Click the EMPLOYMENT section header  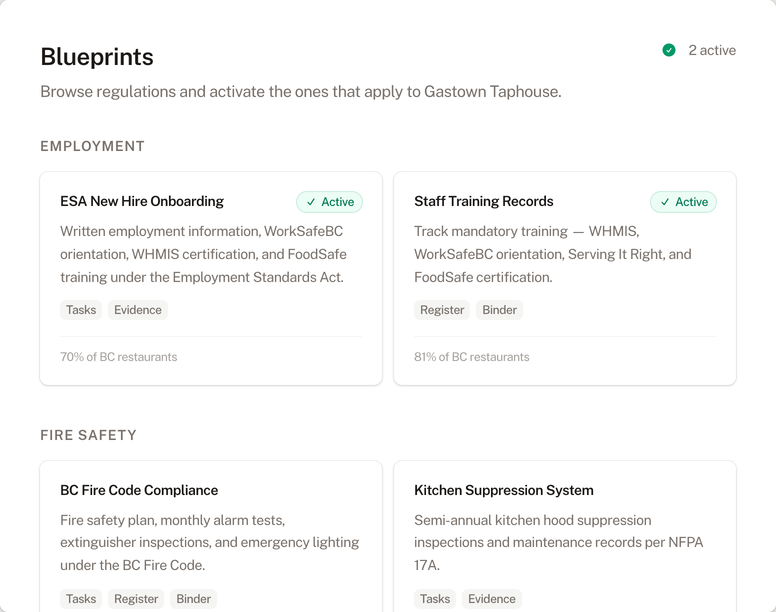pyautogui.click(x=92, y=146)
